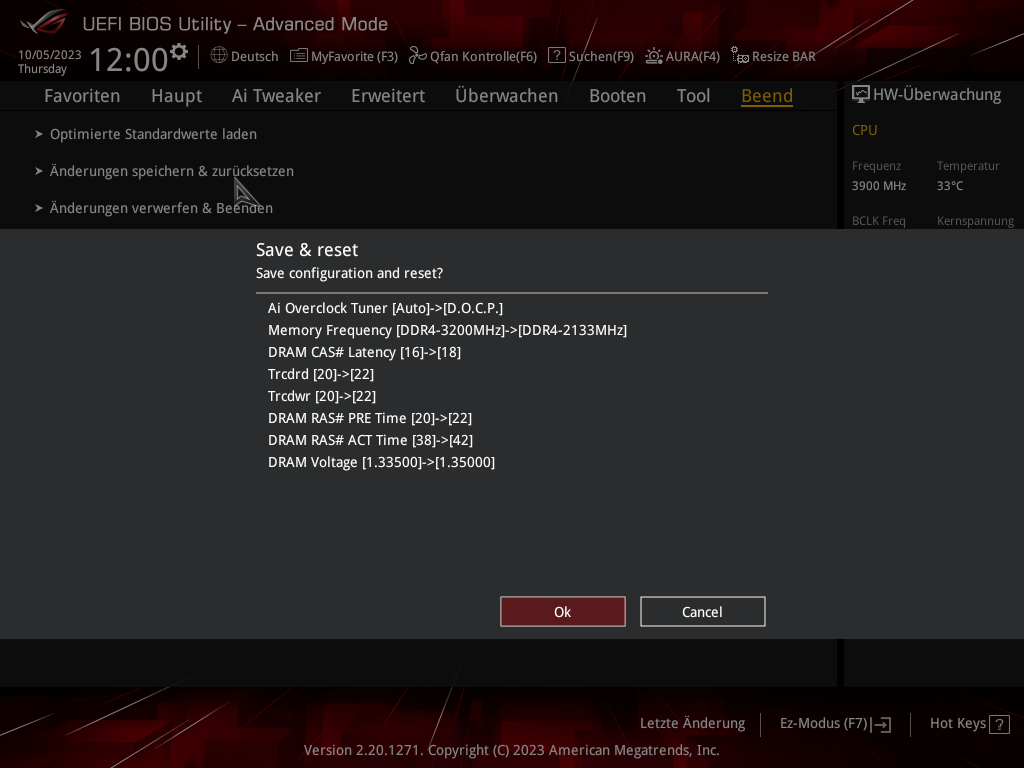Click the Ez-Modus exit arrow icon

pyautogui.click(x=881, y=724)
